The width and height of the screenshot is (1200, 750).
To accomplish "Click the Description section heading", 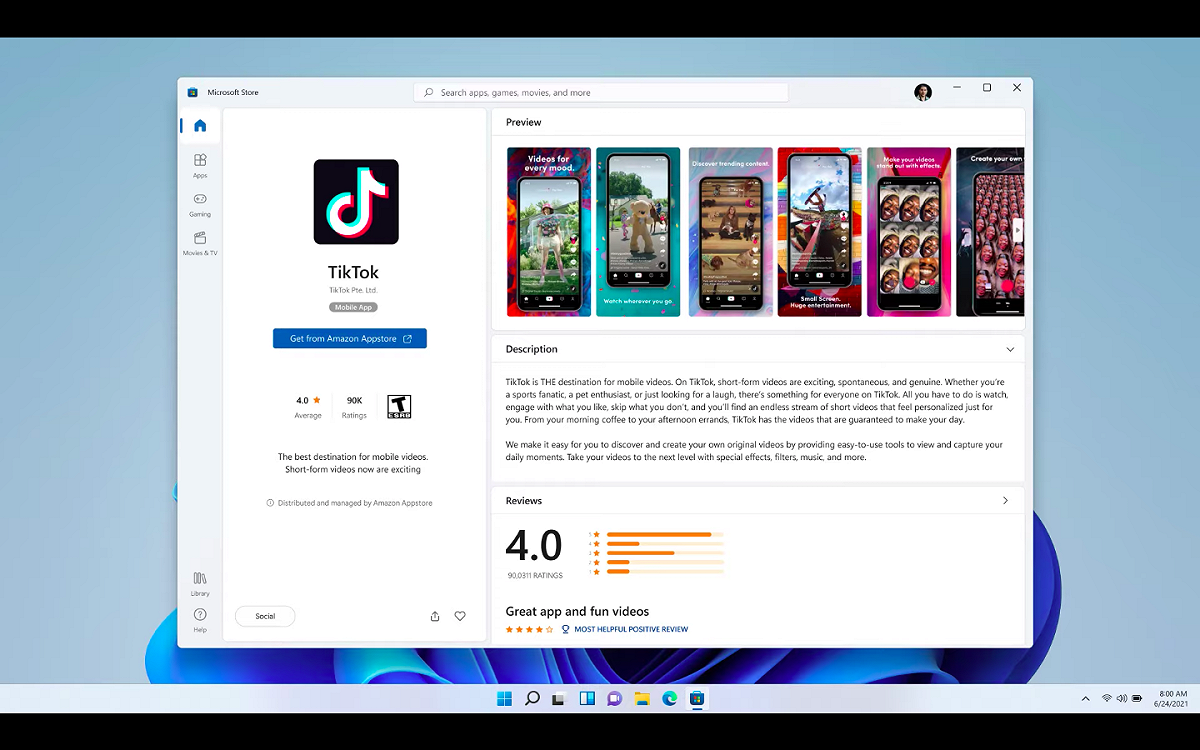I will pyautogui.click(x=532, y=350).
